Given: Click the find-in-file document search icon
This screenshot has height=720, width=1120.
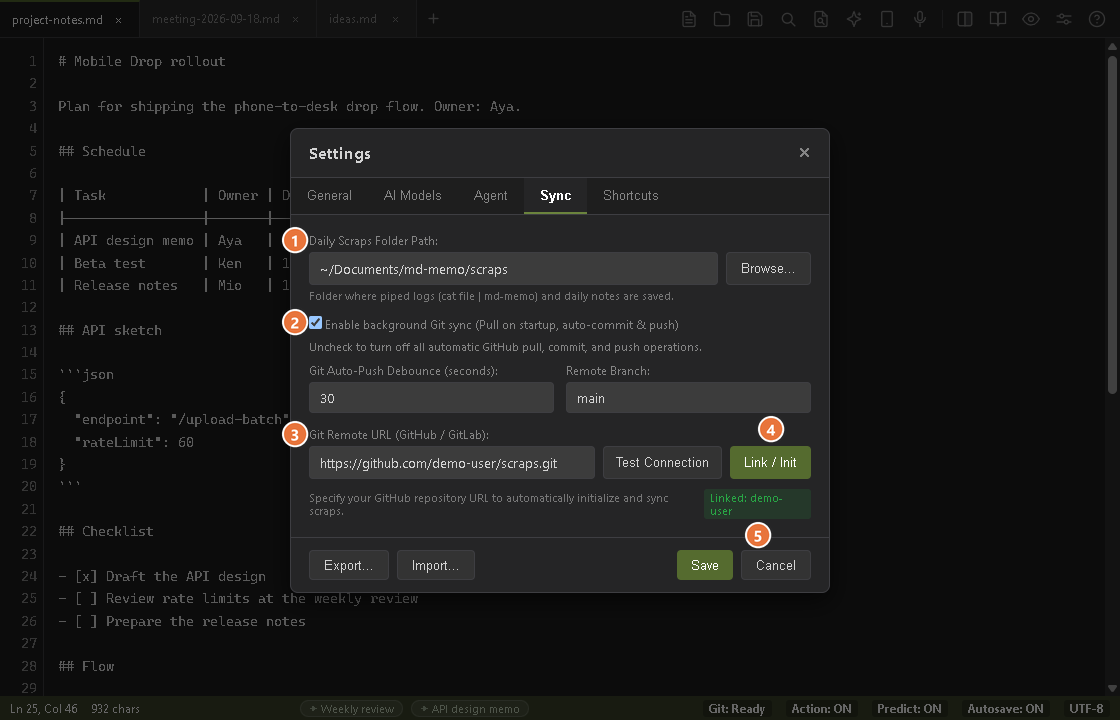Looking at the screenshot, I should point(821,19).
